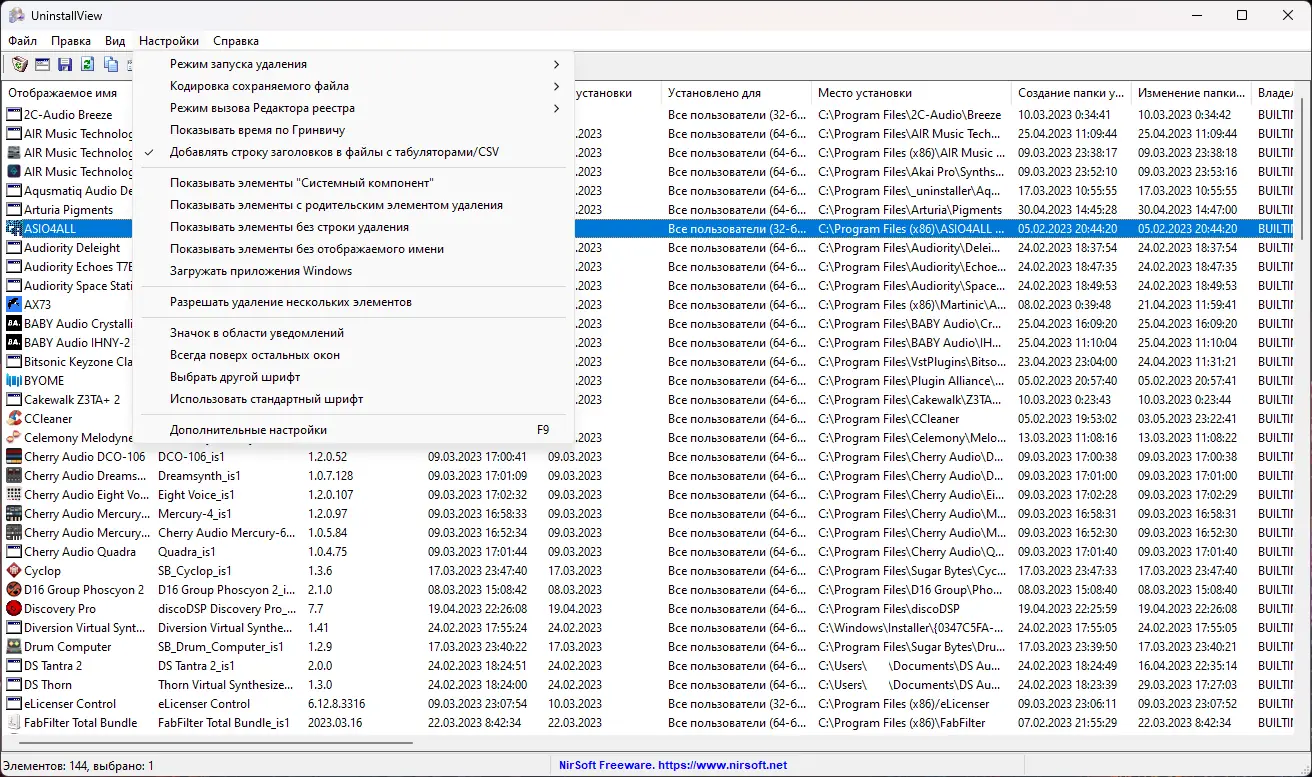Toggle "Показывать элементы с родительским элементом удаления"

click(354, 205)
